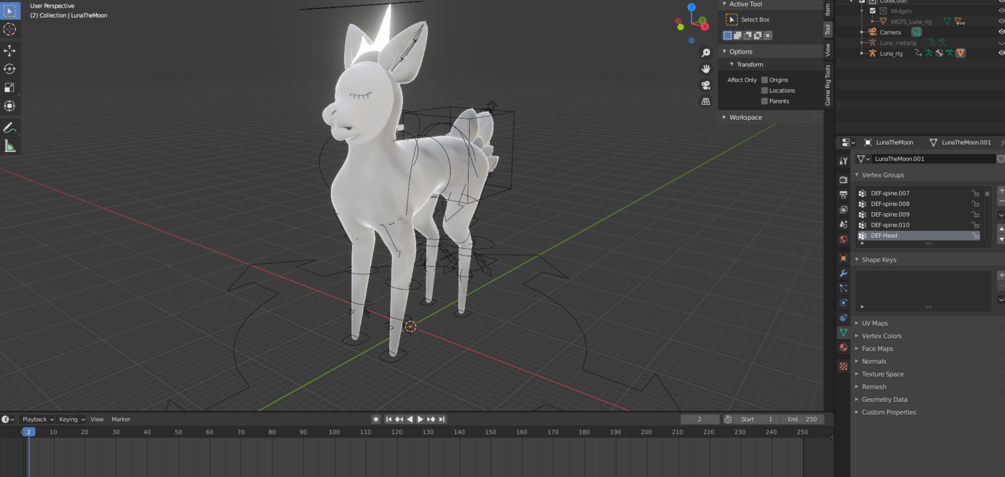This screenshot has height=477, width=1005.
Task: Switch to the View sidebar tab
Action: pyautogui.click(x=828, y=50)
